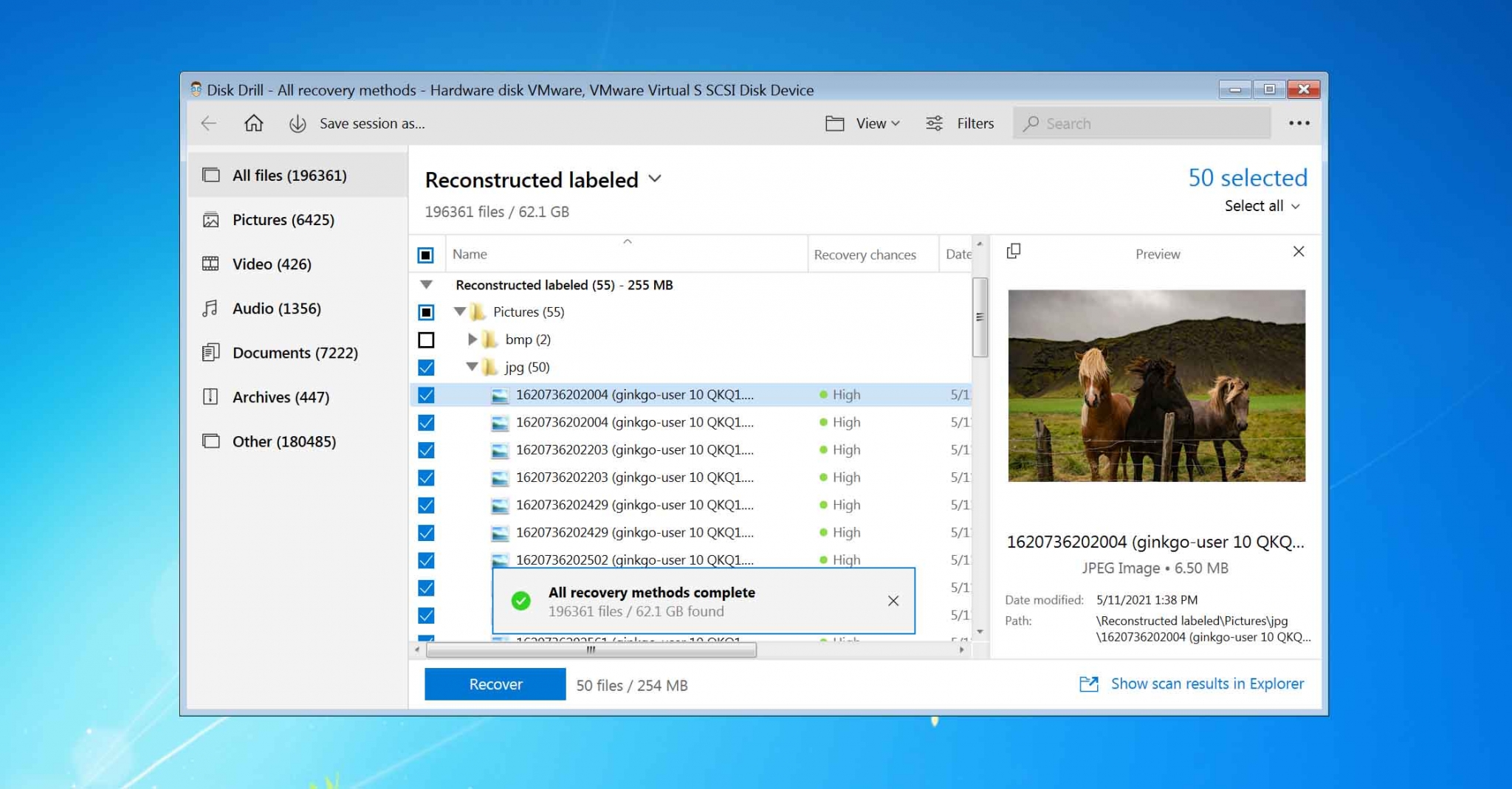
Task: Dismiss the recovery complete notification
Action: coord(894,601)
